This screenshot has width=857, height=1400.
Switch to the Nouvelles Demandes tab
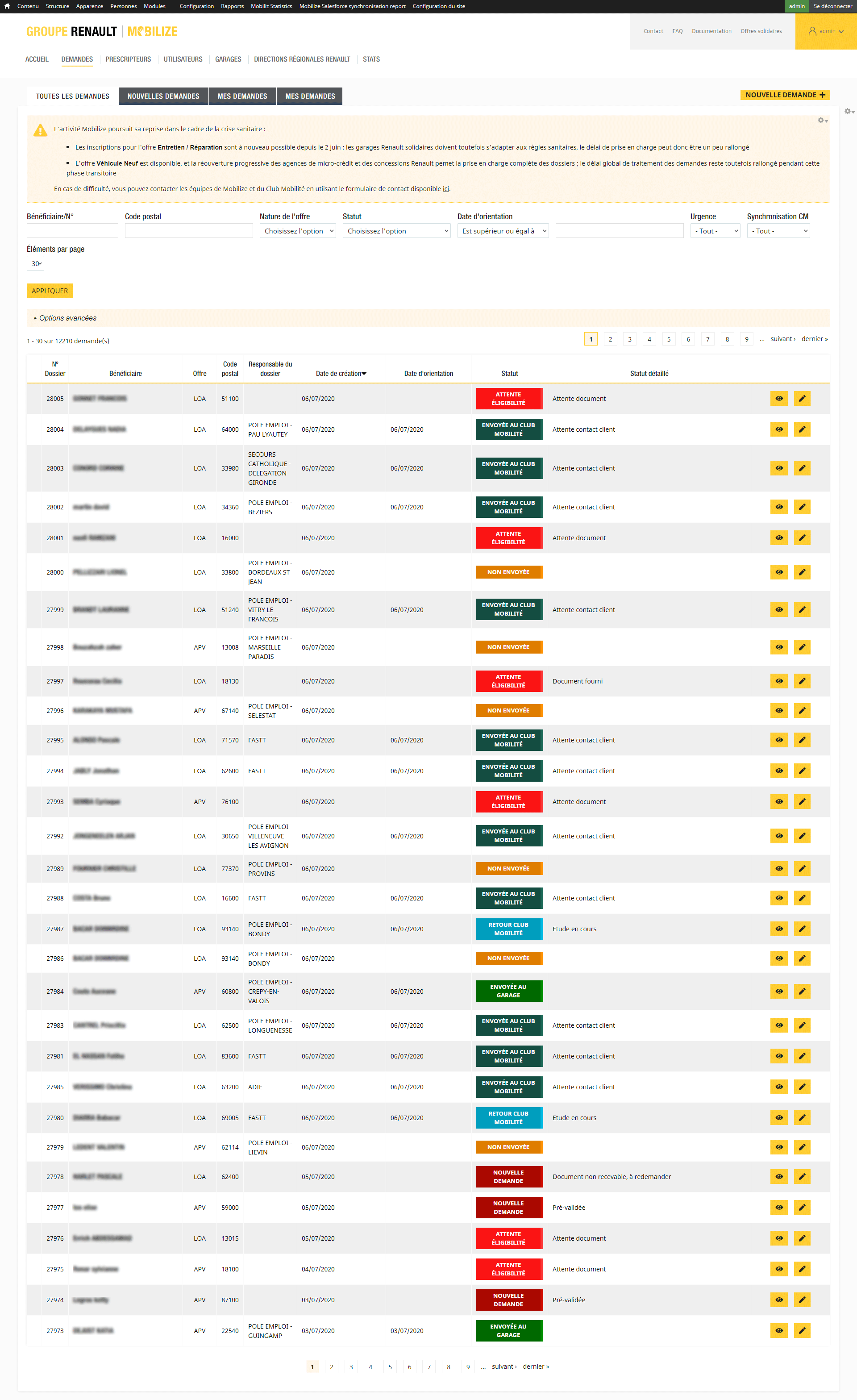(x=163, y=96)
